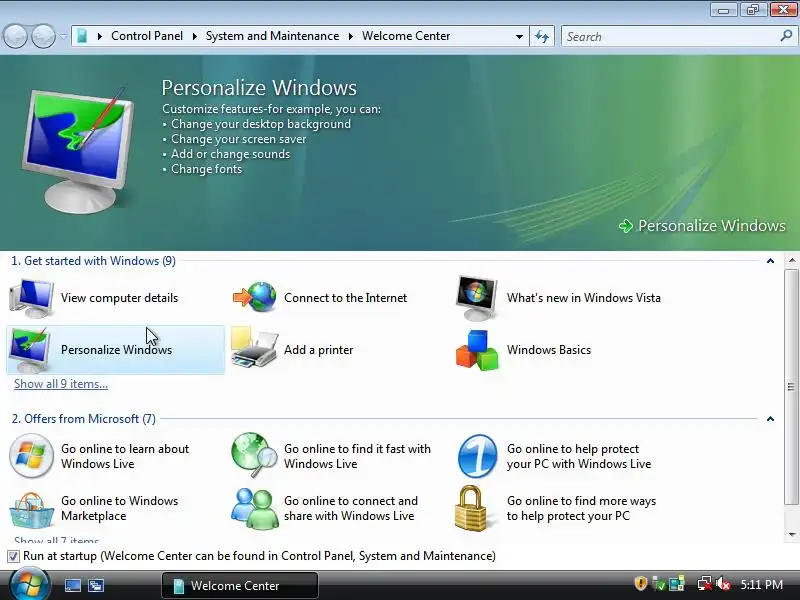Screen dimensions: 800x600
Task: Click the Back navigation button
Action: pyautogui.click(x=16, y=36)
